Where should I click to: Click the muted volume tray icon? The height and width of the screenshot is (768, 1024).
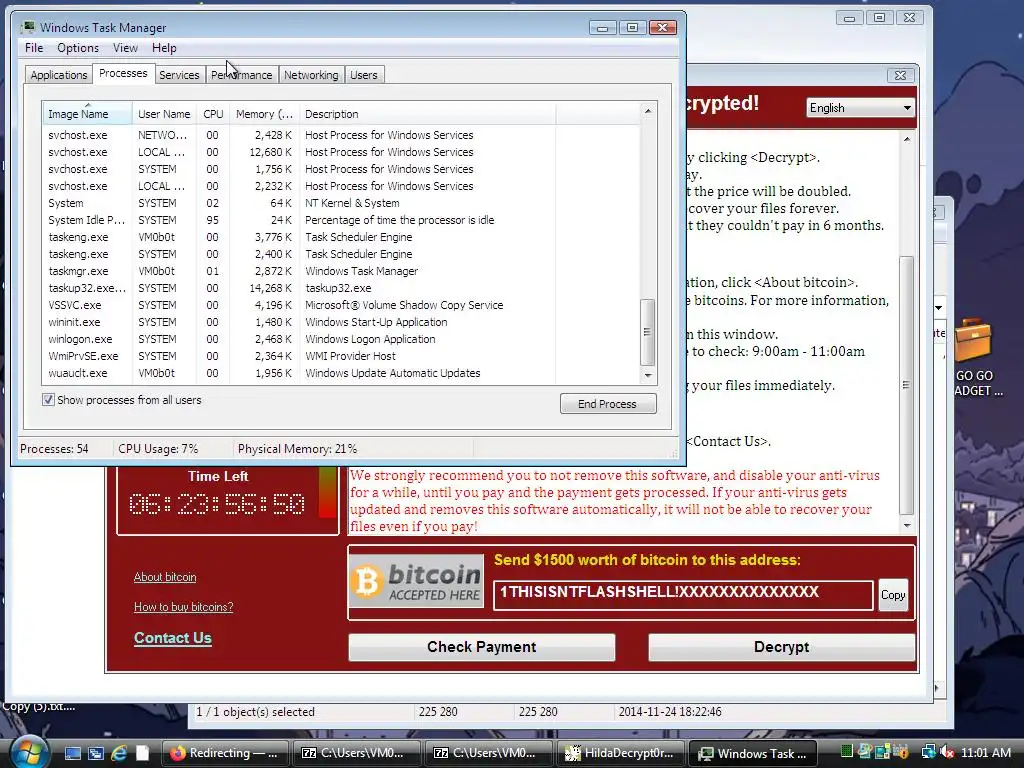[947, 753]
